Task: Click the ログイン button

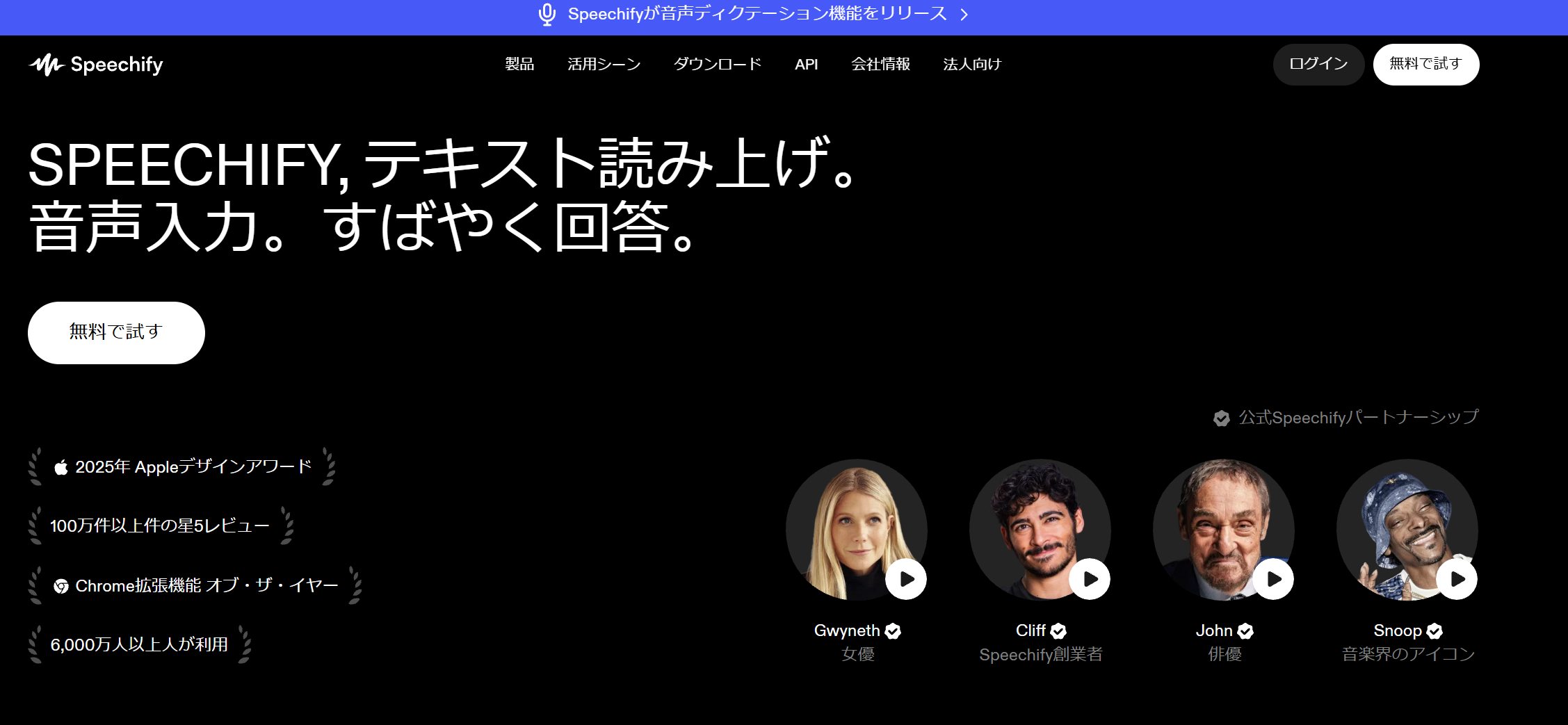Action: 1318,64
